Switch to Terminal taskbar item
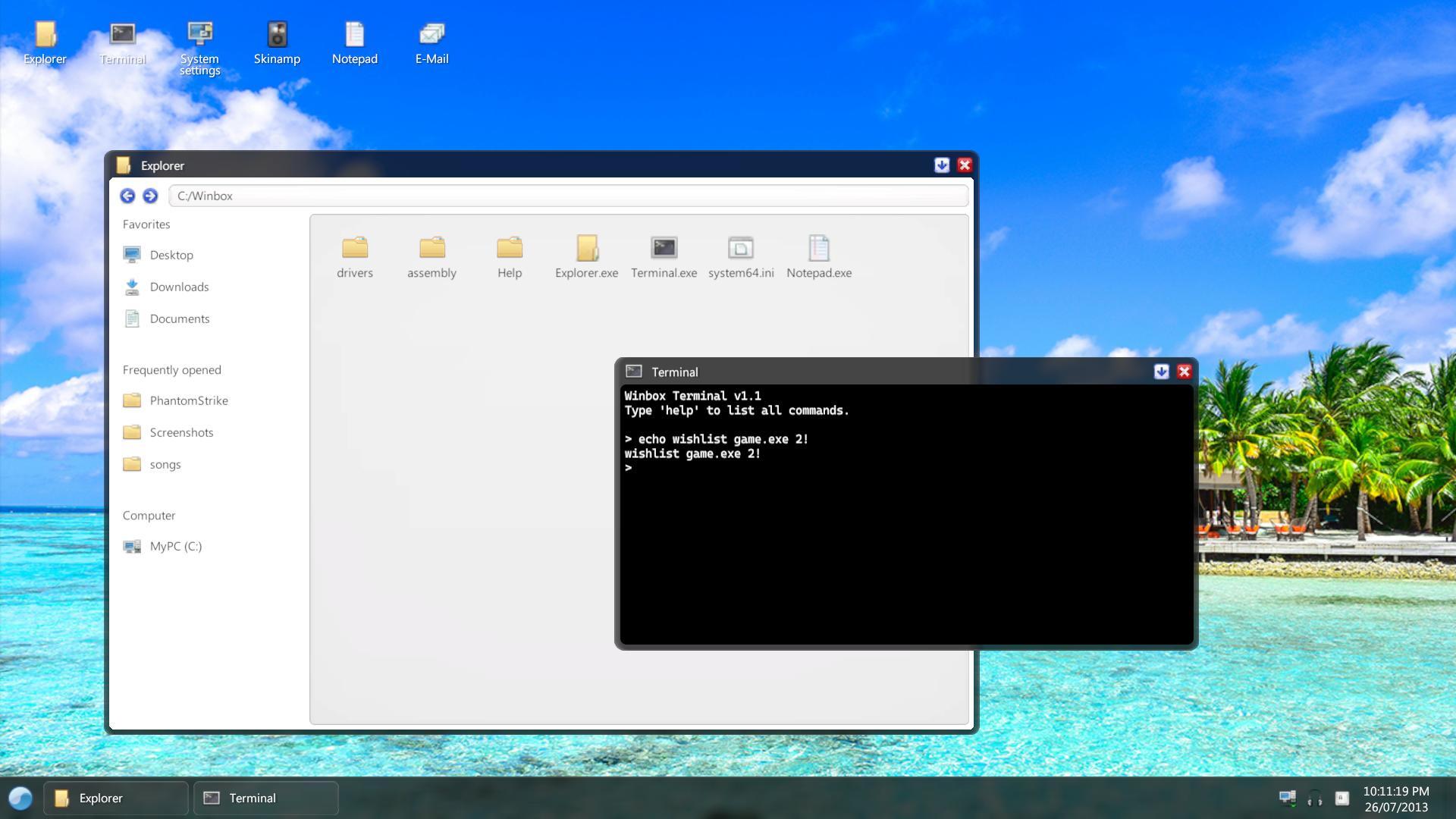 point(265,798)
